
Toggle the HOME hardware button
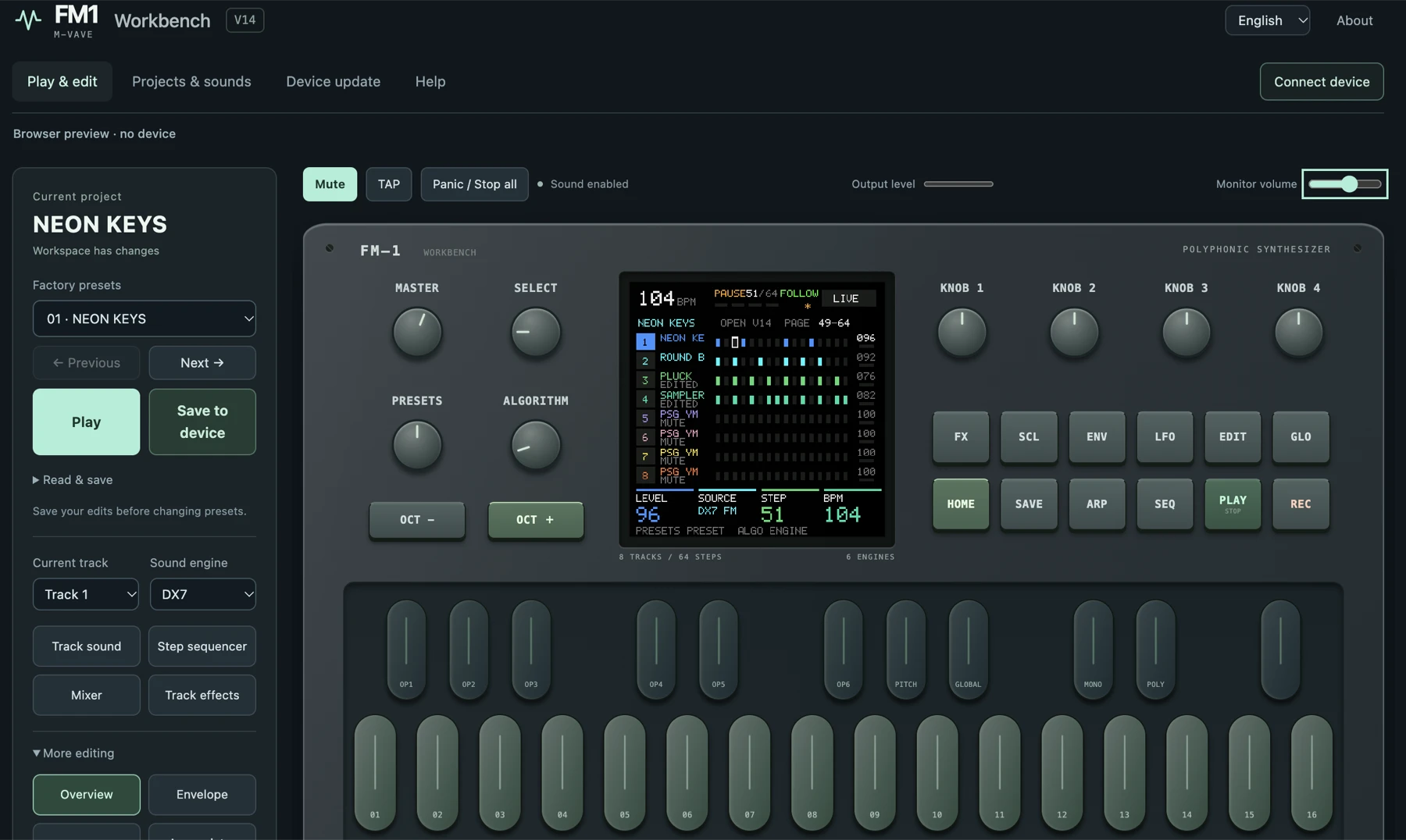[961, 504]
